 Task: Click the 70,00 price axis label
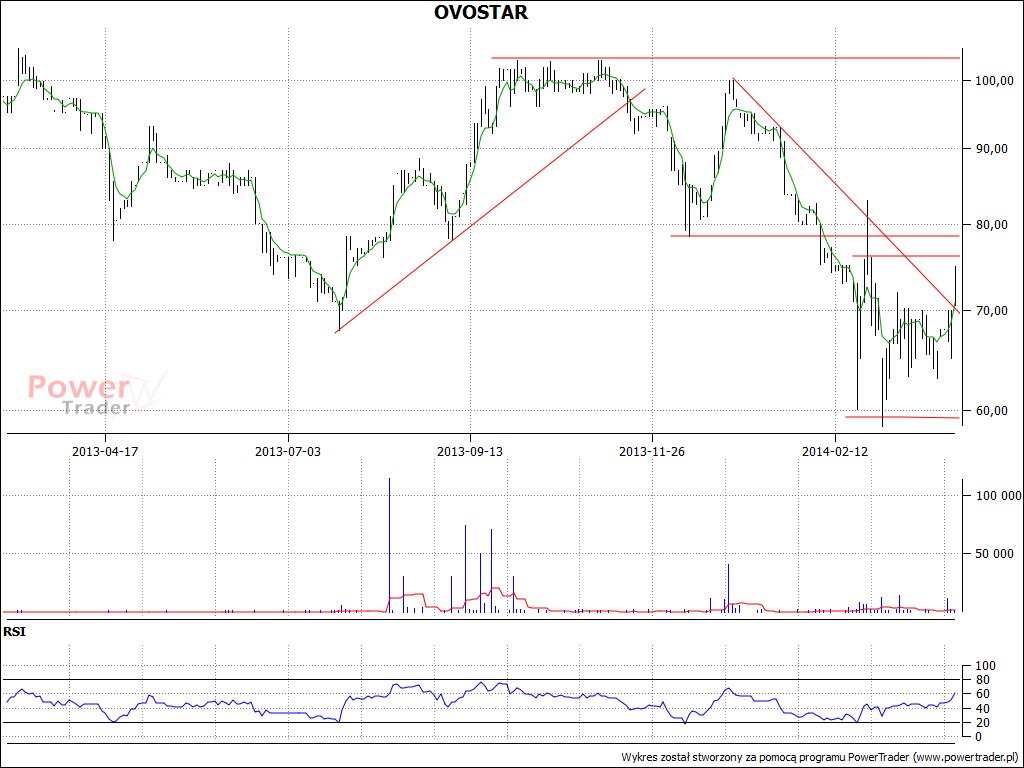[994, 311]
